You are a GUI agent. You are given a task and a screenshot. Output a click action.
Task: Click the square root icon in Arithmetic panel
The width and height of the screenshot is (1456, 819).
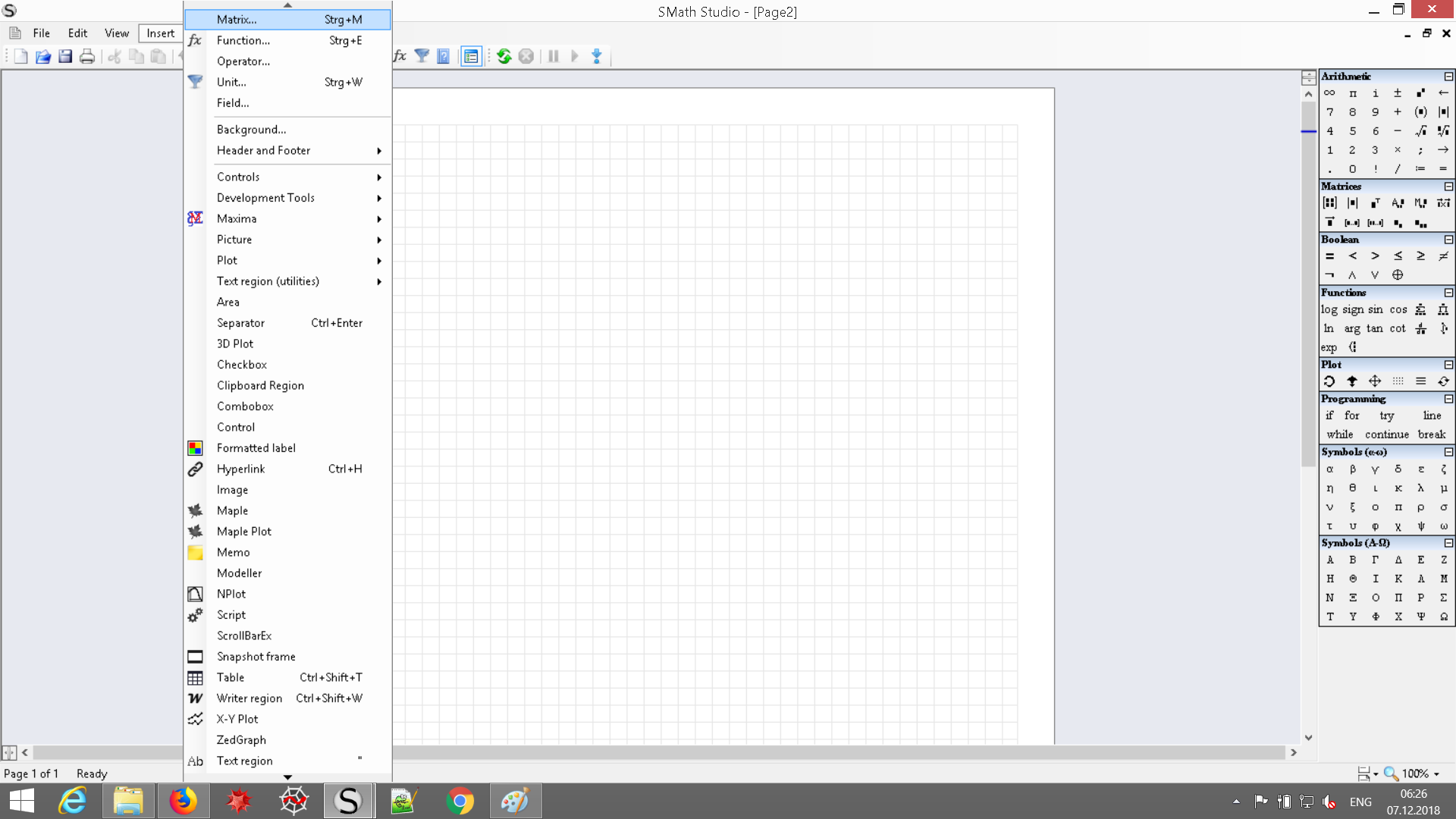1420,130
